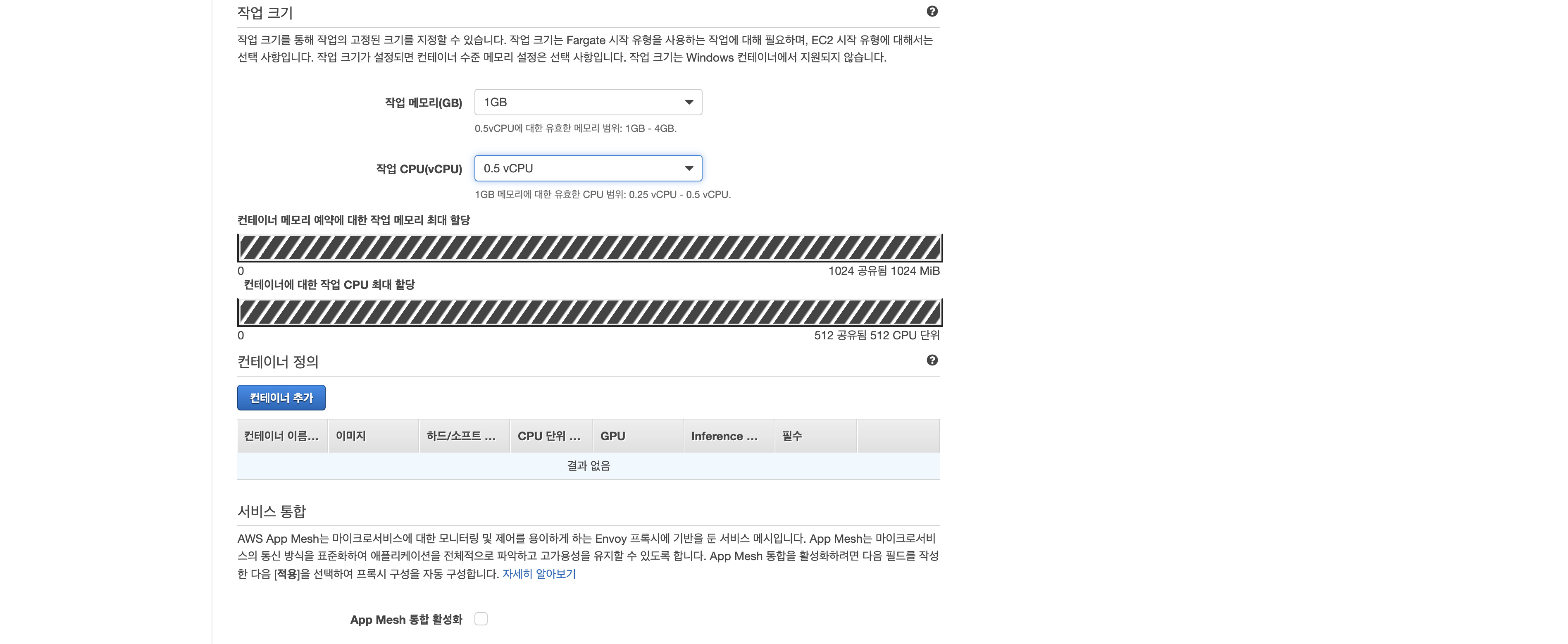
Task: Click the 필수 column header
Action: tap(815, 436)
